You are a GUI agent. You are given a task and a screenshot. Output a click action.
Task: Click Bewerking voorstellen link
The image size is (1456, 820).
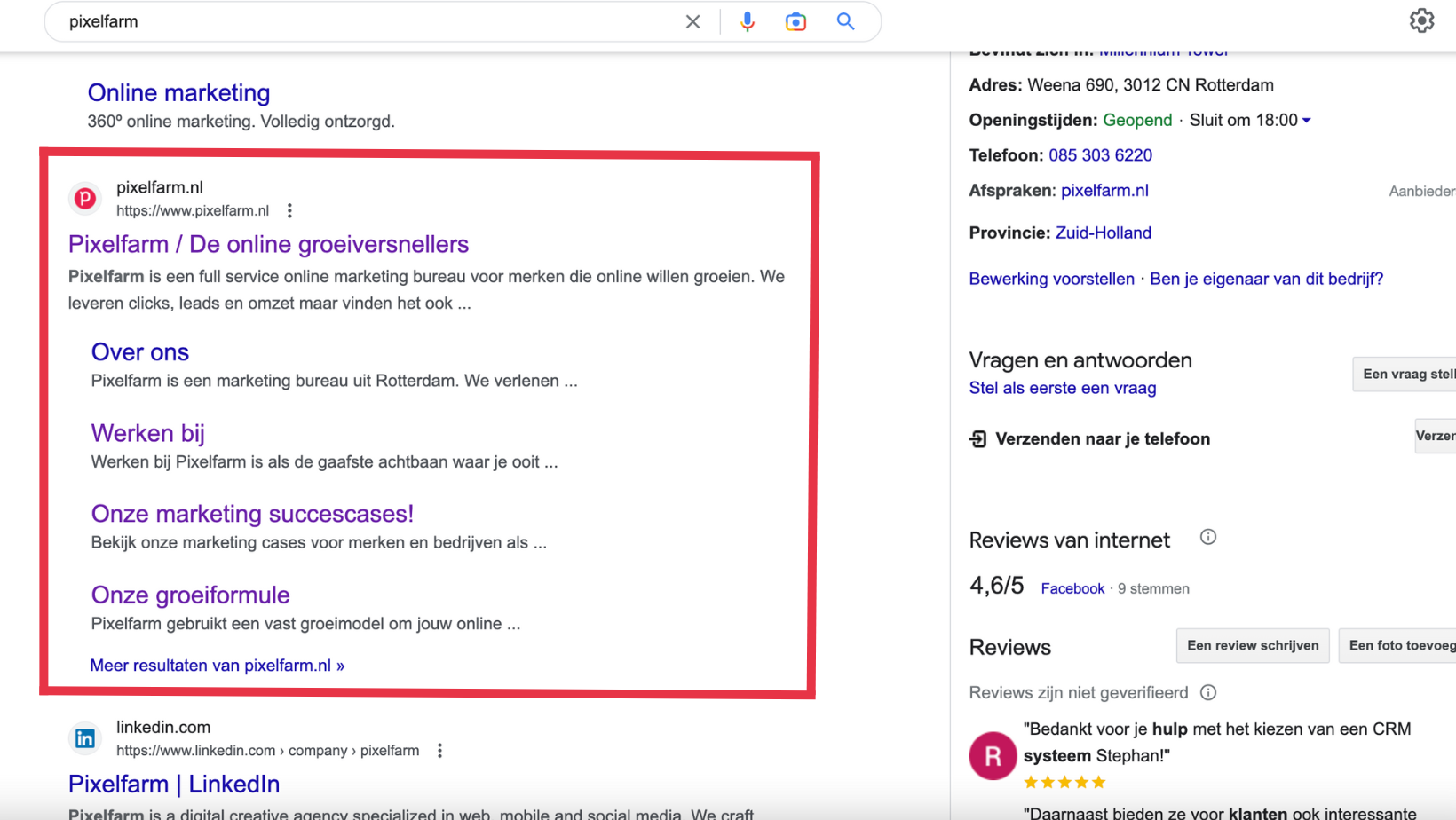point(1051,279)
